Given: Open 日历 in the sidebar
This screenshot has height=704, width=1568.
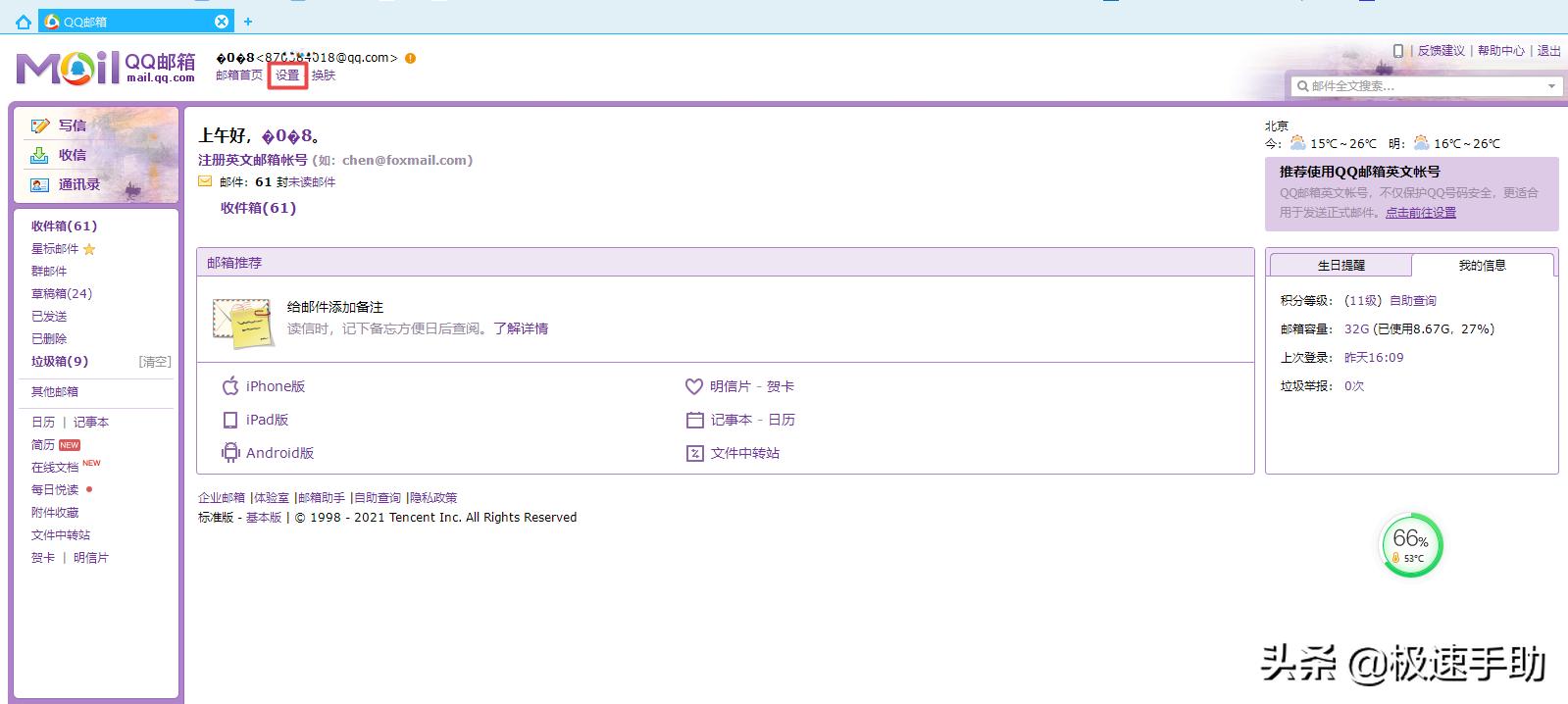Looking at the screenshot, I should click(x=43, y=423).
